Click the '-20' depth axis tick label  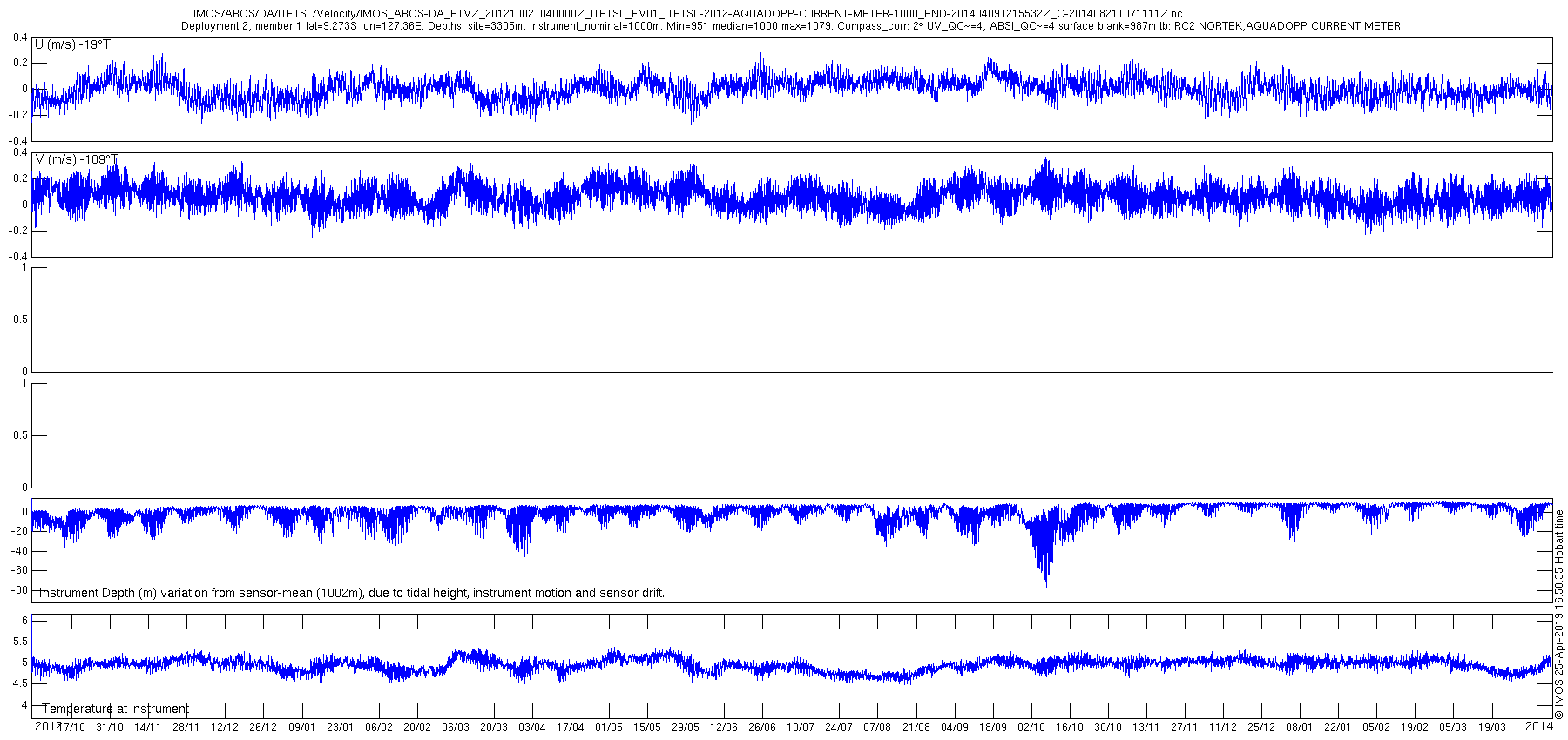point(18,531)
